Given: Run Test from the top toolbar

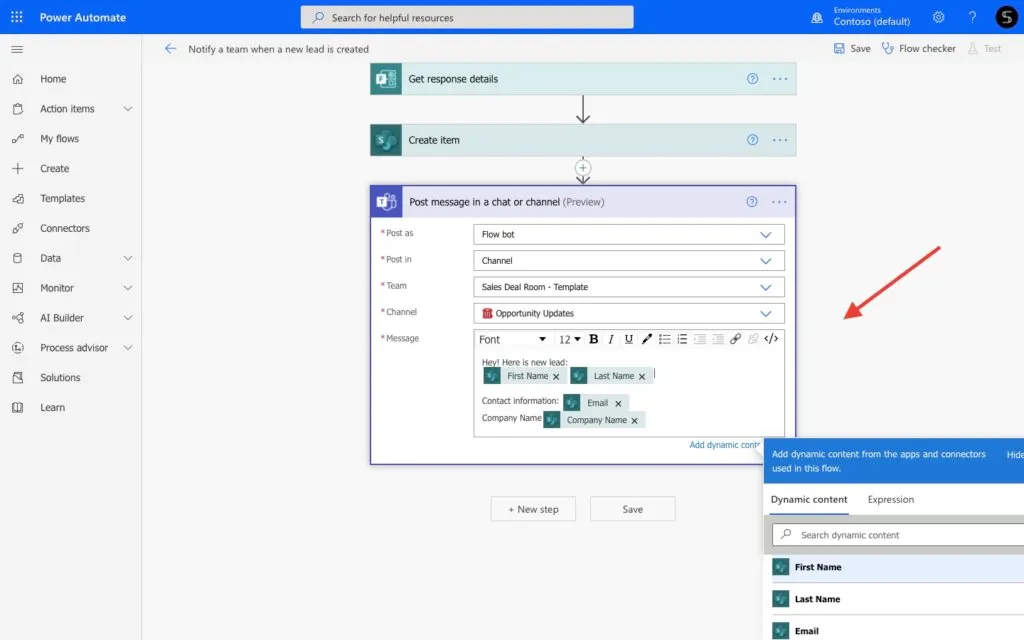Looking at the screenshot, I should [984, 48].
